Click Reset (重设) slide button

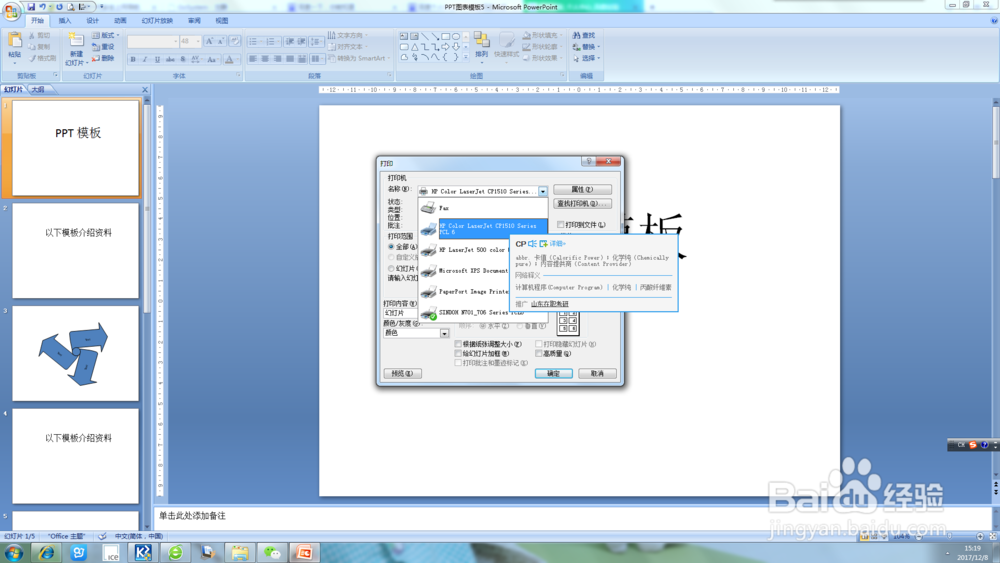click(103, 47)
